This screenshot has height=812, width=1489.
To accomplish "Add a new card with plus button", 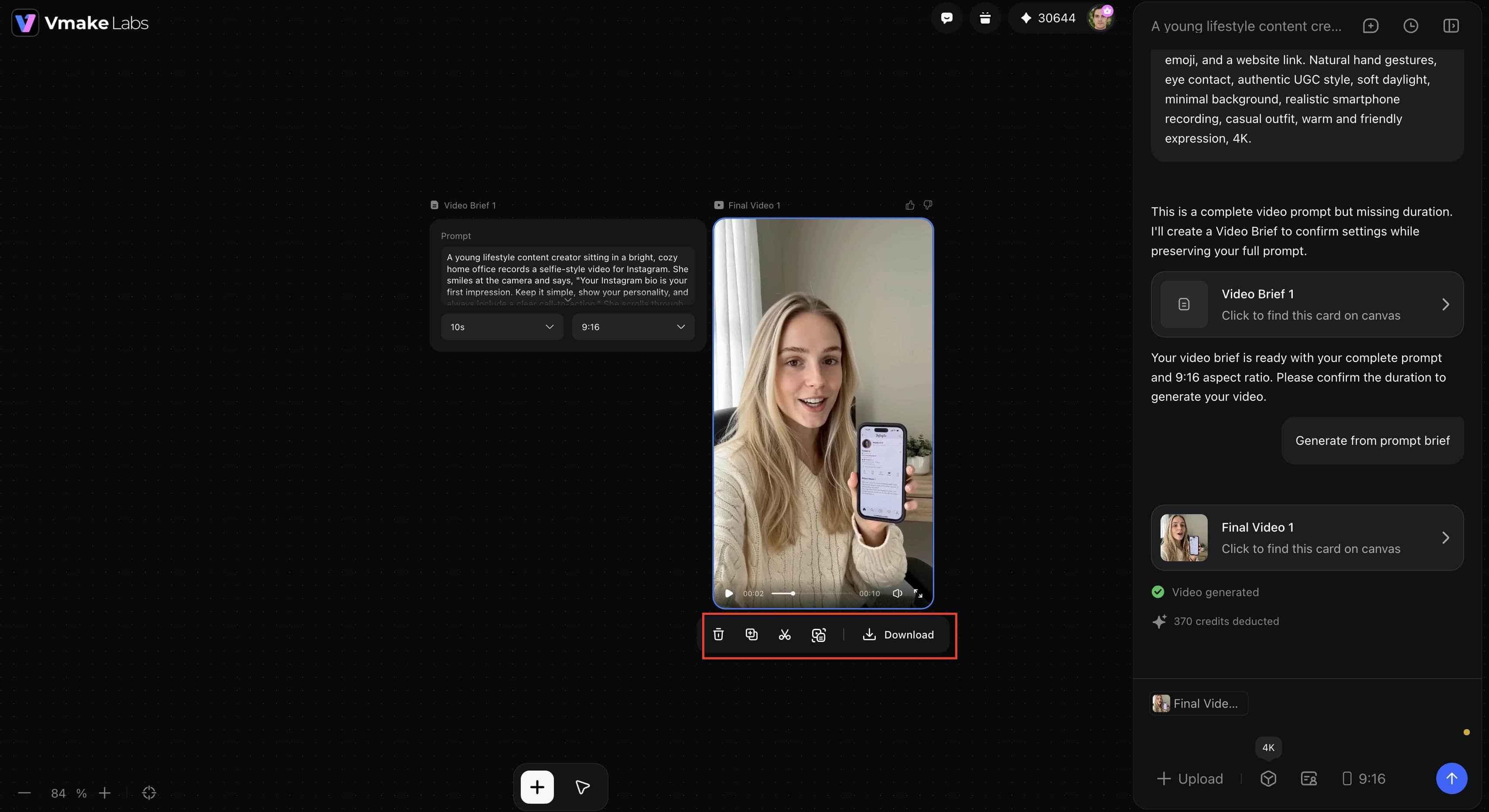I will pos(537,787).
